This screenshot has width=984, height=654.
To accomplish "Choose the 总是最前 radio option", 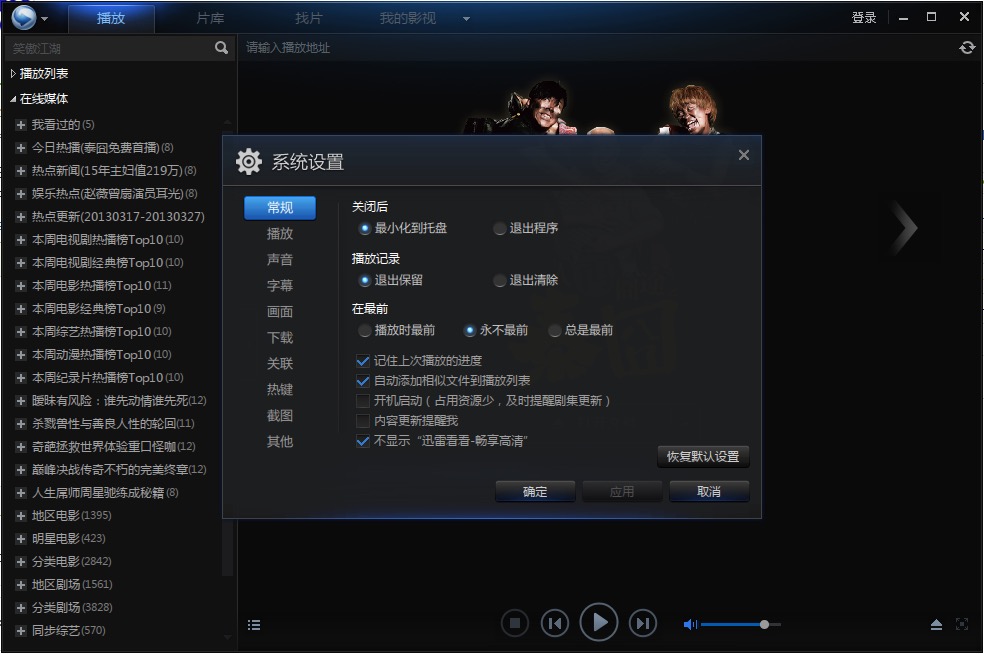I will [x=555, y=330].
